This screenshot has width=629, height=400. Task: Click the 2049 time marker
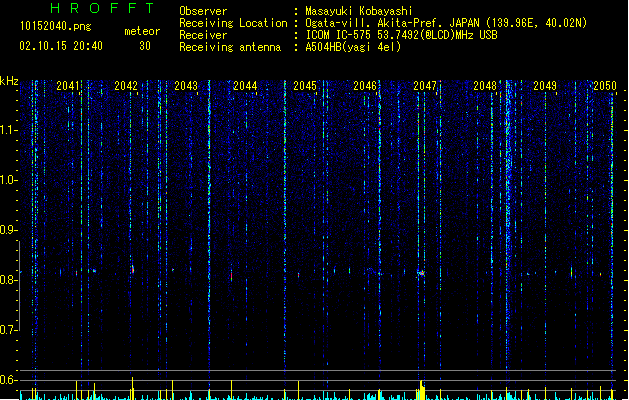click(545, 86)
